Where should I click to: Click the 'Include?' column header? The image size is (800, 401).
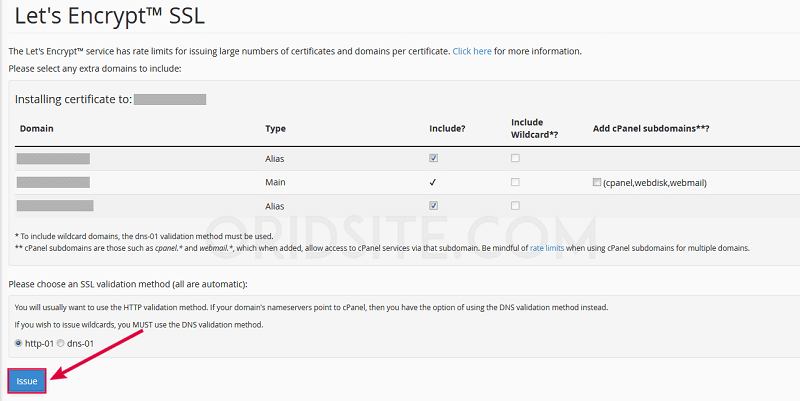point(447,129)
